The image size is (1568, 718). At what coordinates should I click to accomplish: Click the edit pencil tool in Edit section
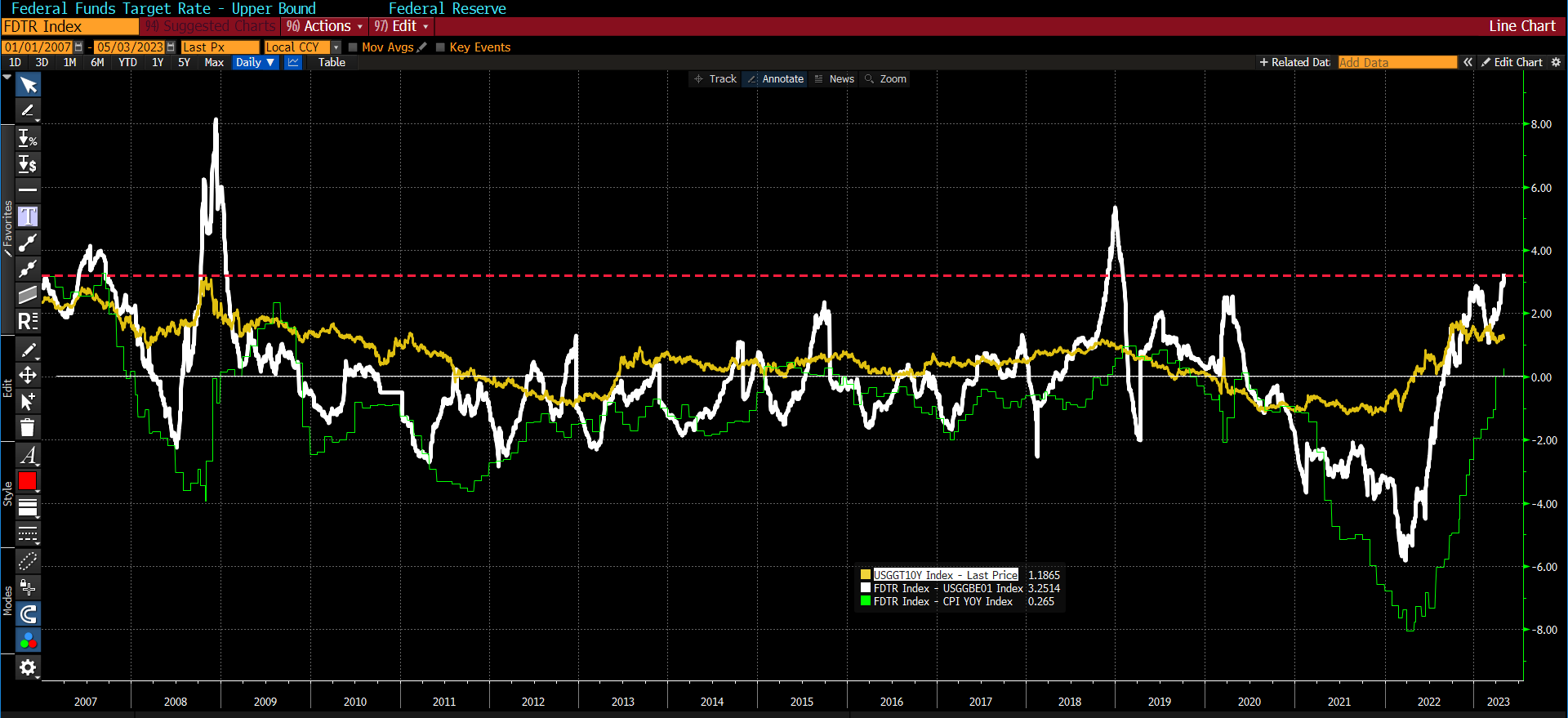pyautogui.click(x=28, y=350)
